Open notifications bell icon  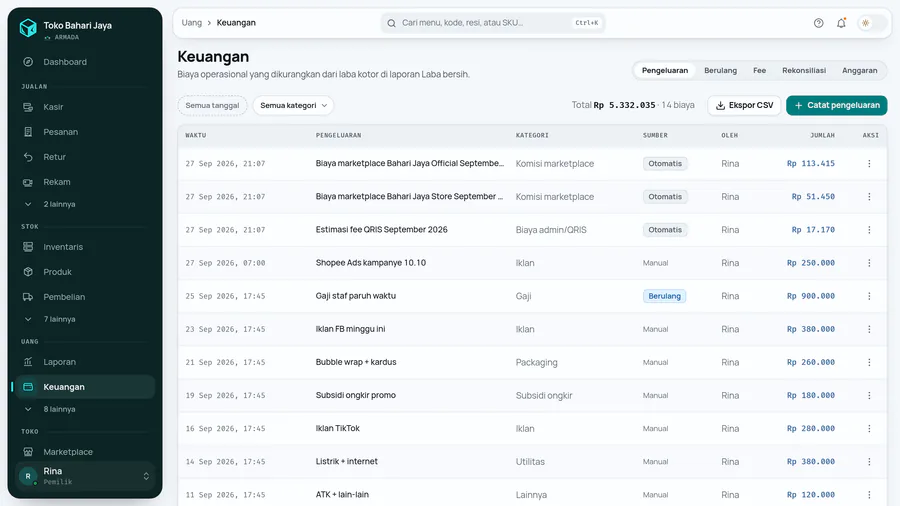(841, 23)
